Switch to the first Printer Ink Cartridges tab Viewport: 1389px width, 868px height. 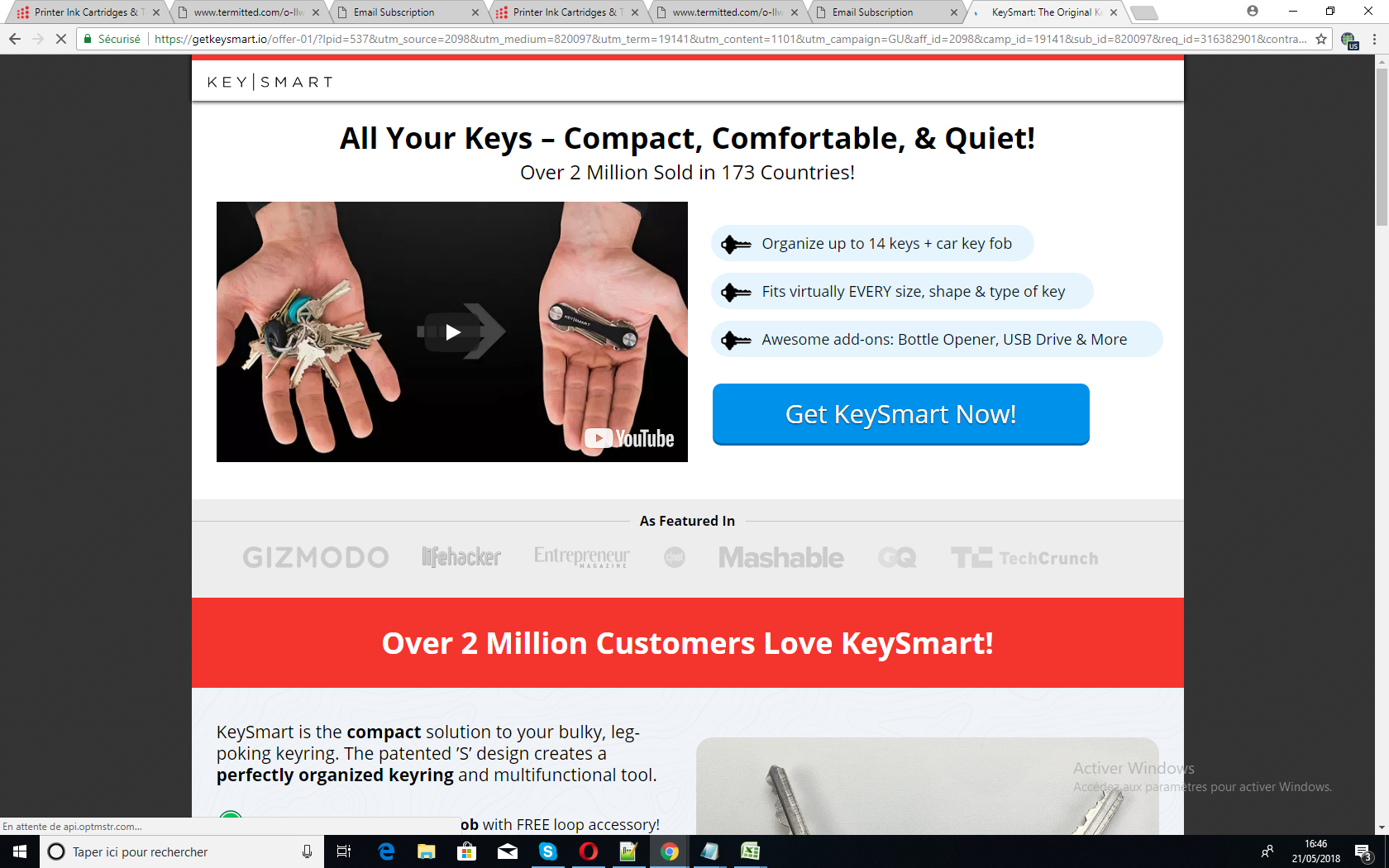tap(83, 12)
